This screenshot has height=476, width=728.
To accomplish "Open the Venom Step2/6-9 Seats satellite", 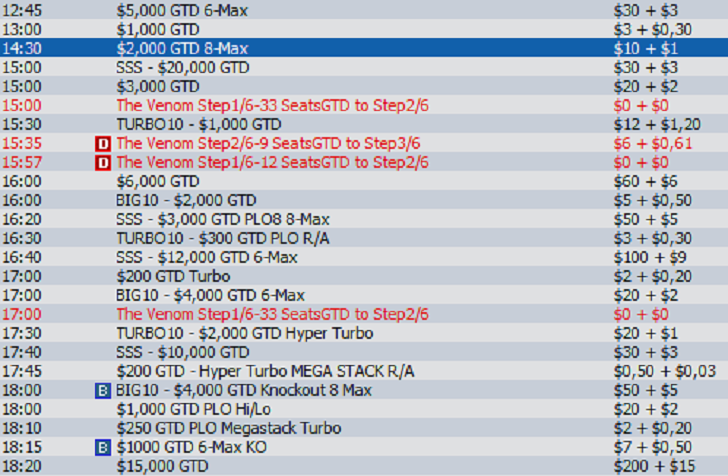I will click(x=268, y=144).
